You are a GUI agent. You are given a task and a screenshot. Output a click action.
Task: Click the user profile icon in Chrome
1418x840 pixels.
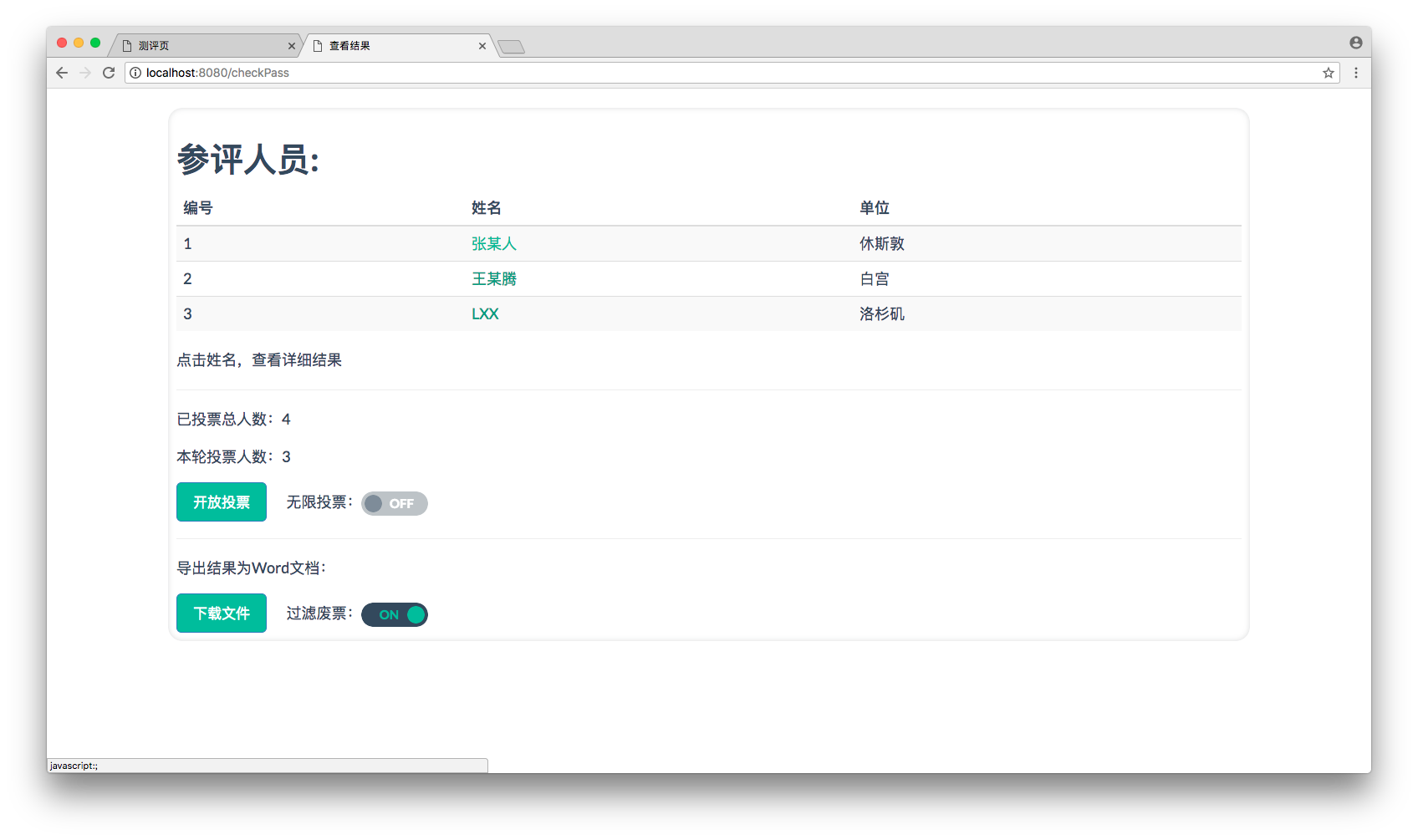point(1356,43)
